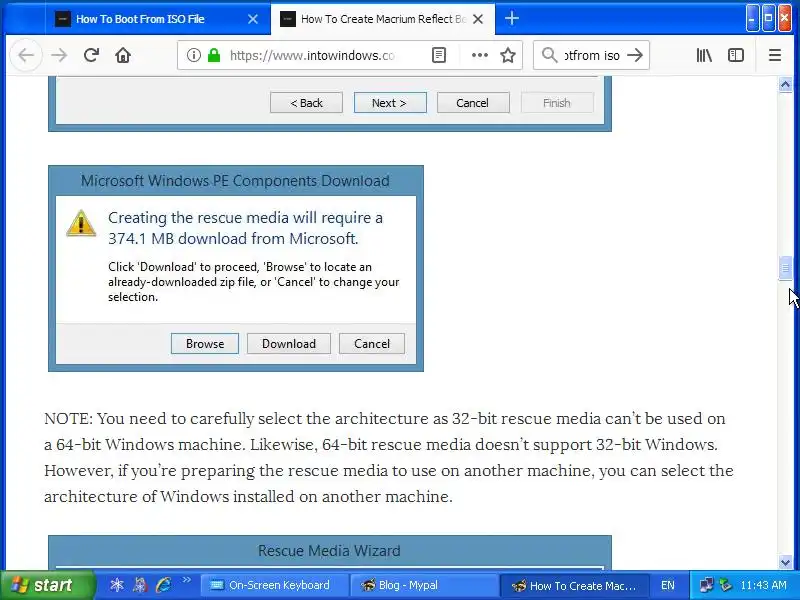Select the How To Create Mac... taskbar button

click(x=574, y=585)
